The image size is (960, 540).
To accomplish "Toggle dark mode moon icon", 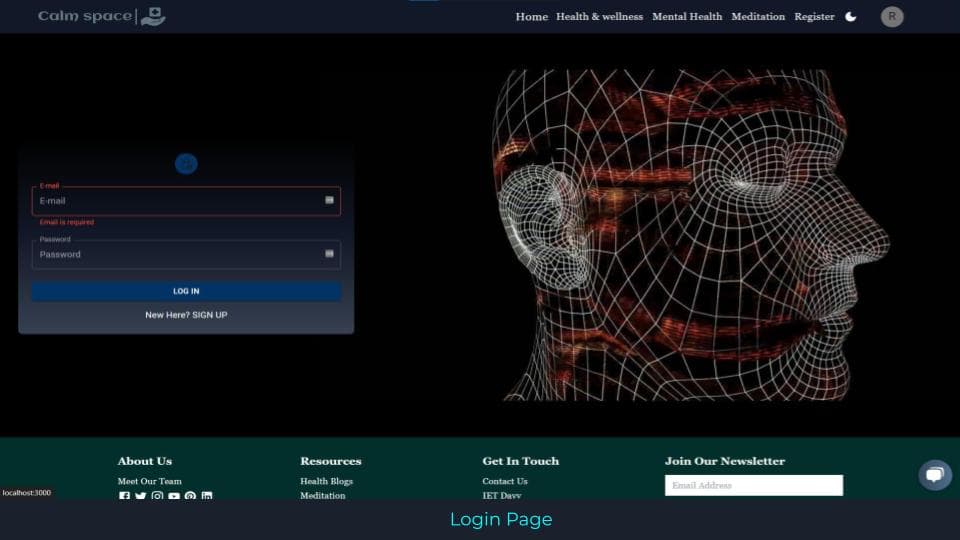I will pyautogui.click(x=850, y=17).
